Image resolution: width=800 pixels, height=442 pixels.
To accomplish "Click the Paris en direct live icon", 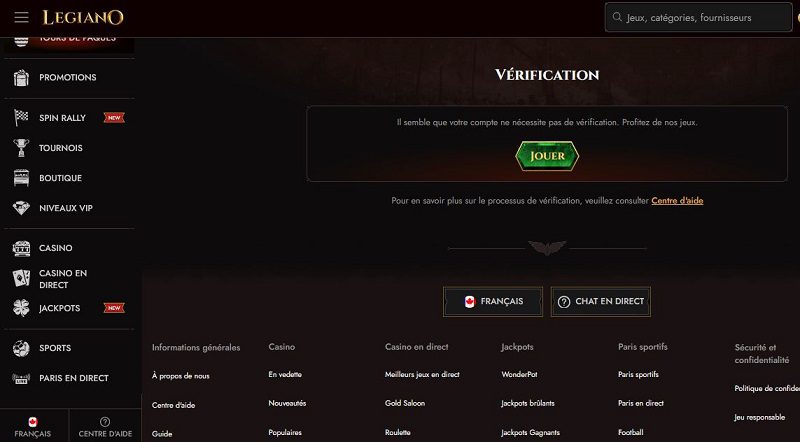I will [21, 378].
